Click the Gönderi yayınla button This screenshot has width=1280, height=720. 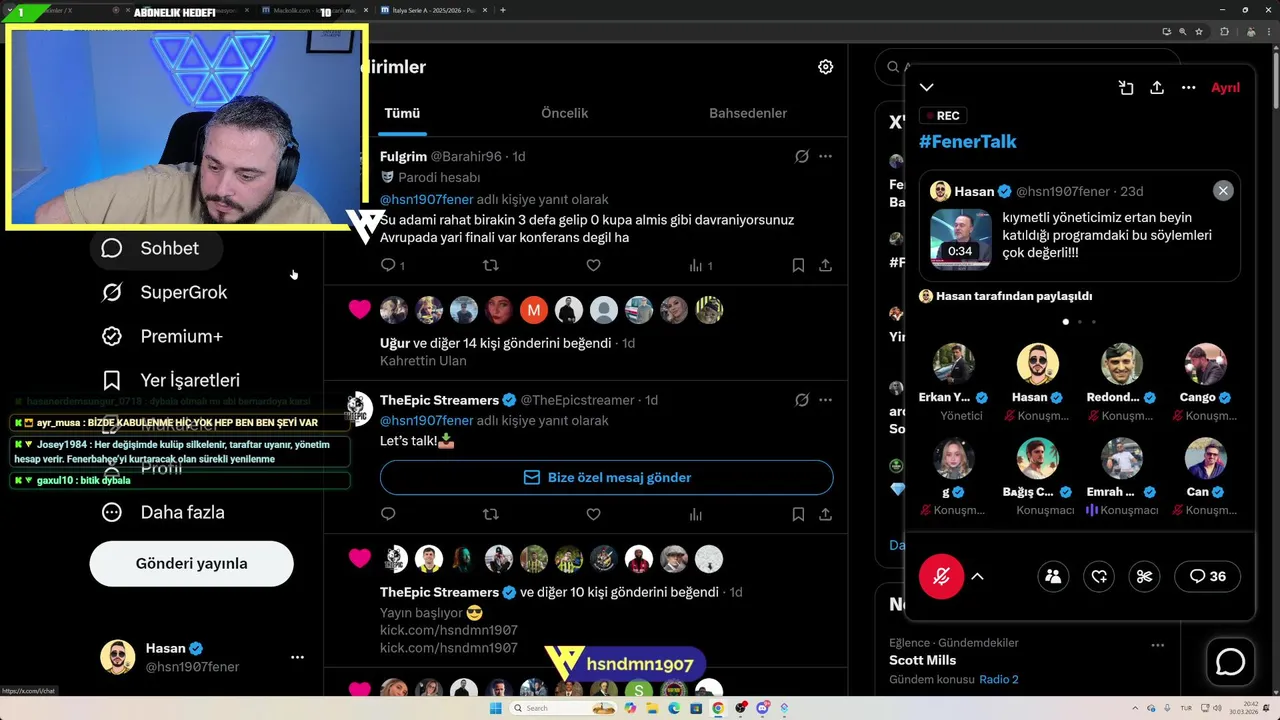tap(191, 564)
